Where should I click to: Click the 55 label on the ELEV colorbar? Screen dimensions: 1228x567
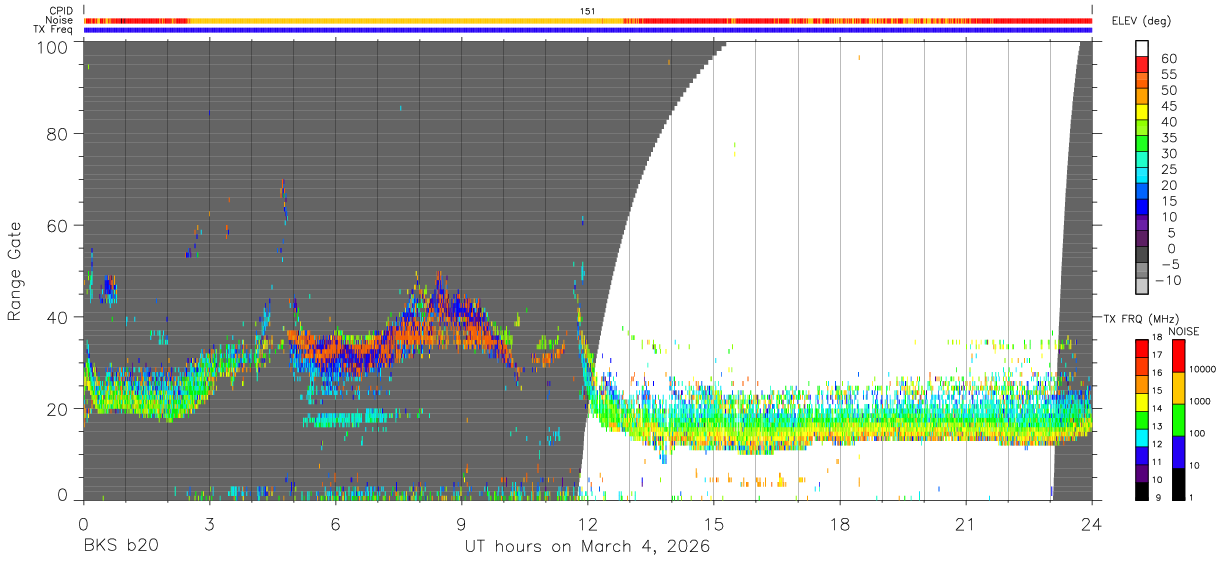click(1168, 75)
